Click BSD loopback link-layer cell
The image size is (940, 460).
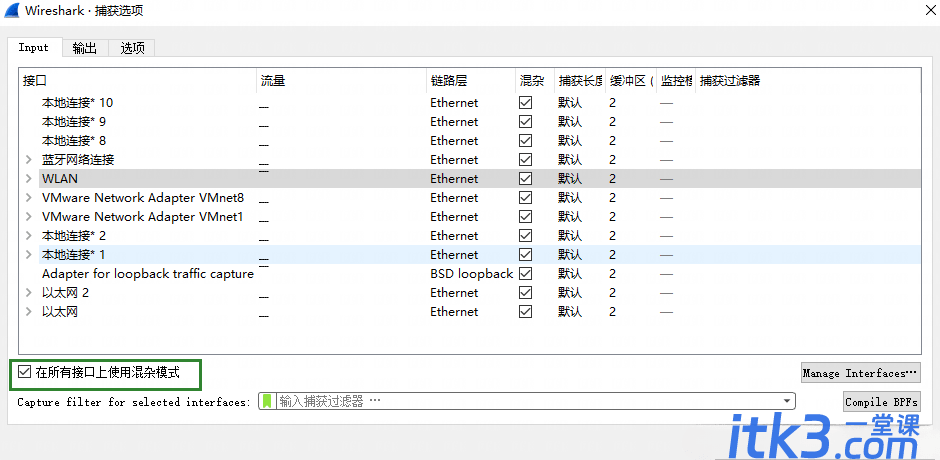tap(472, 274)
